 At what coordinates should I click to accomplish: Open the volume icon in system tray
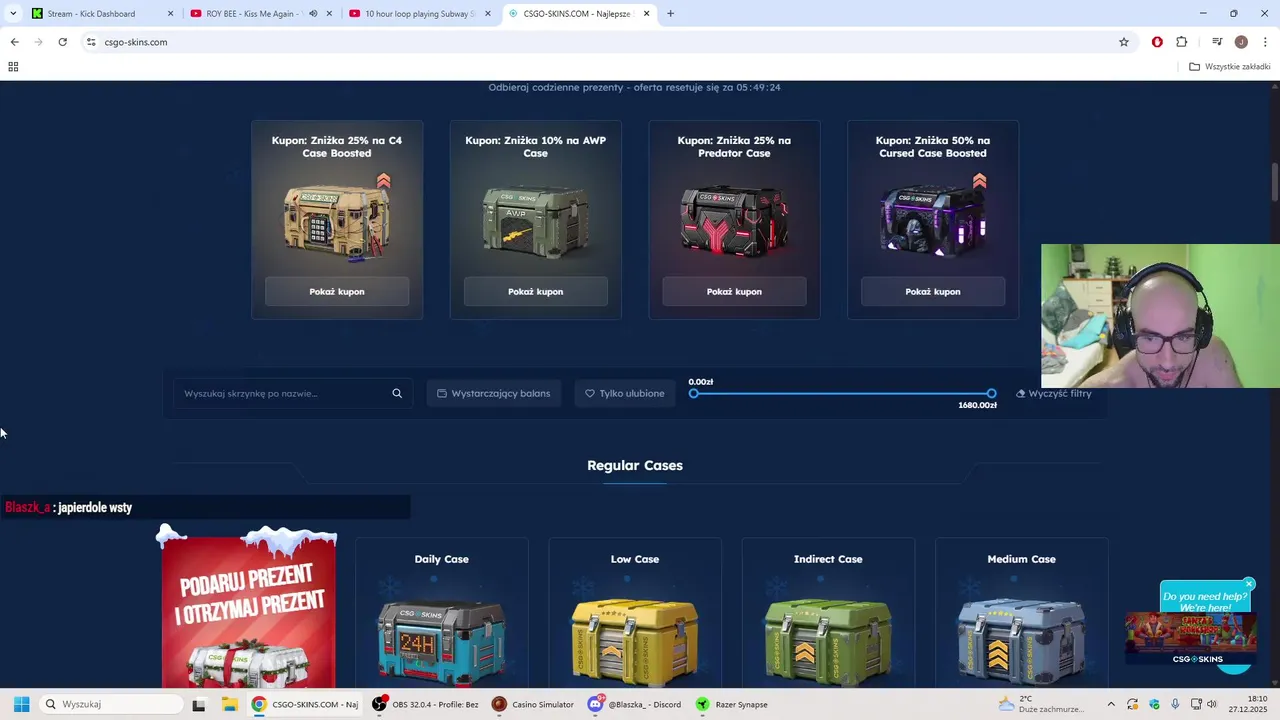click(x=1212, y=704)
